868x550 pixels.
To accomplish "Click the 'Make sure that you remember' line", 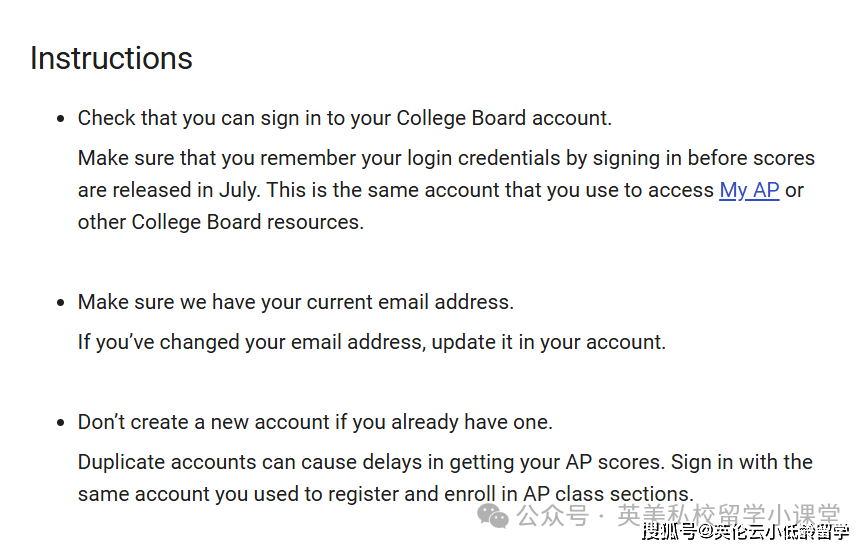I will (446, 158).
